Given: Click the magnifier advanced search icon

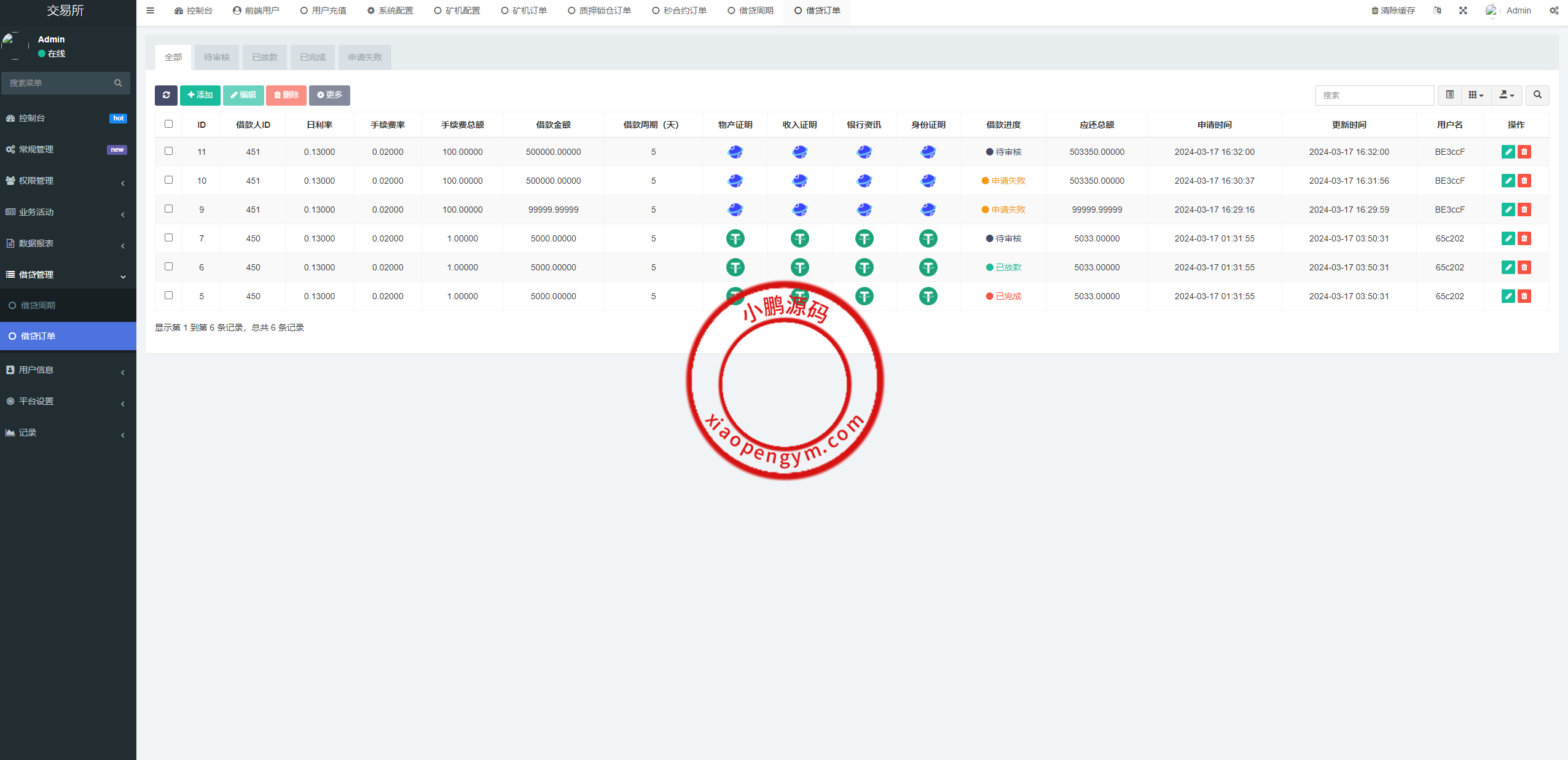Looking at the screenshot, I should [x=1537, y=95].
